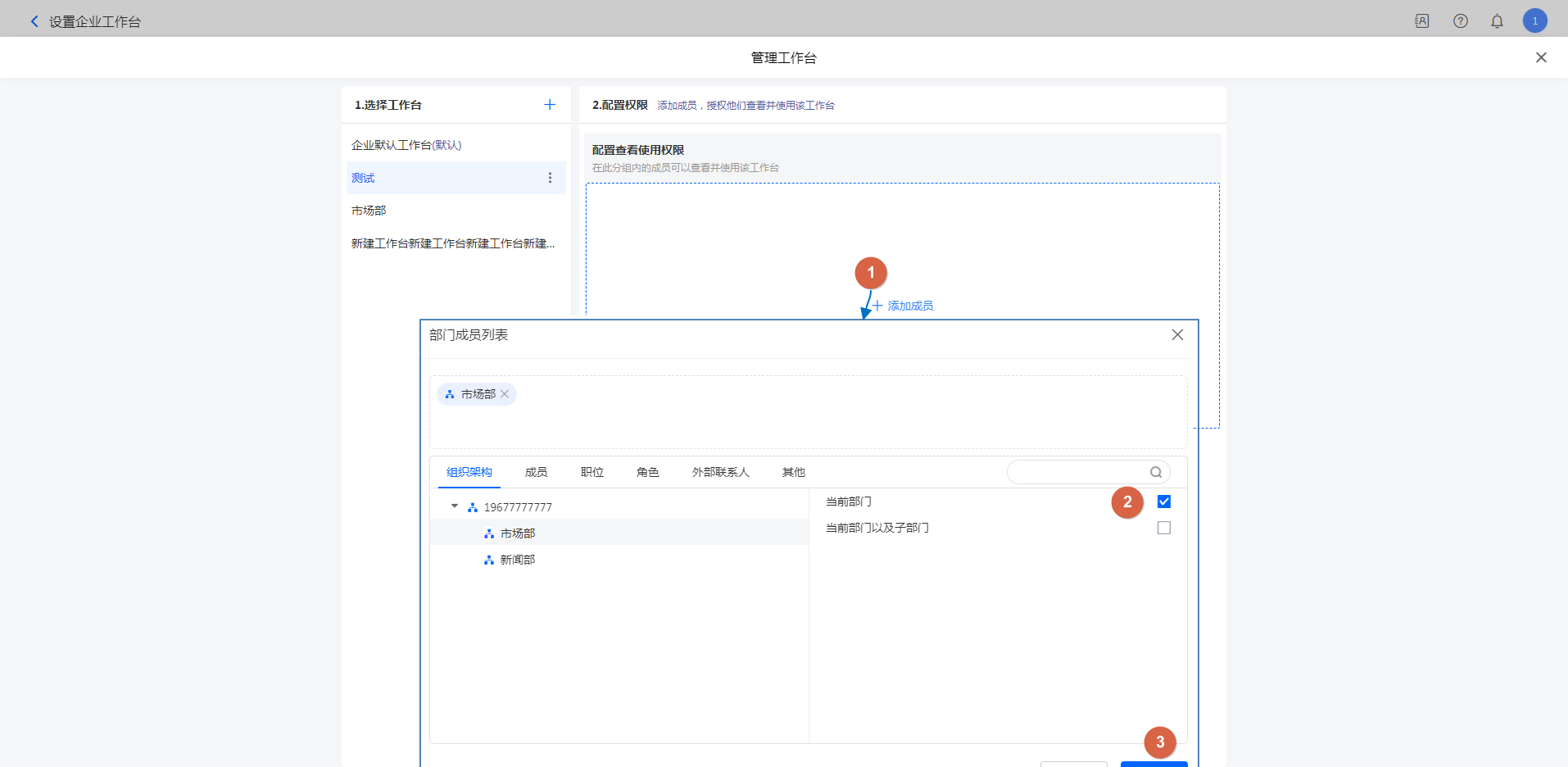Open the help question mark icon

[1461, 21]
